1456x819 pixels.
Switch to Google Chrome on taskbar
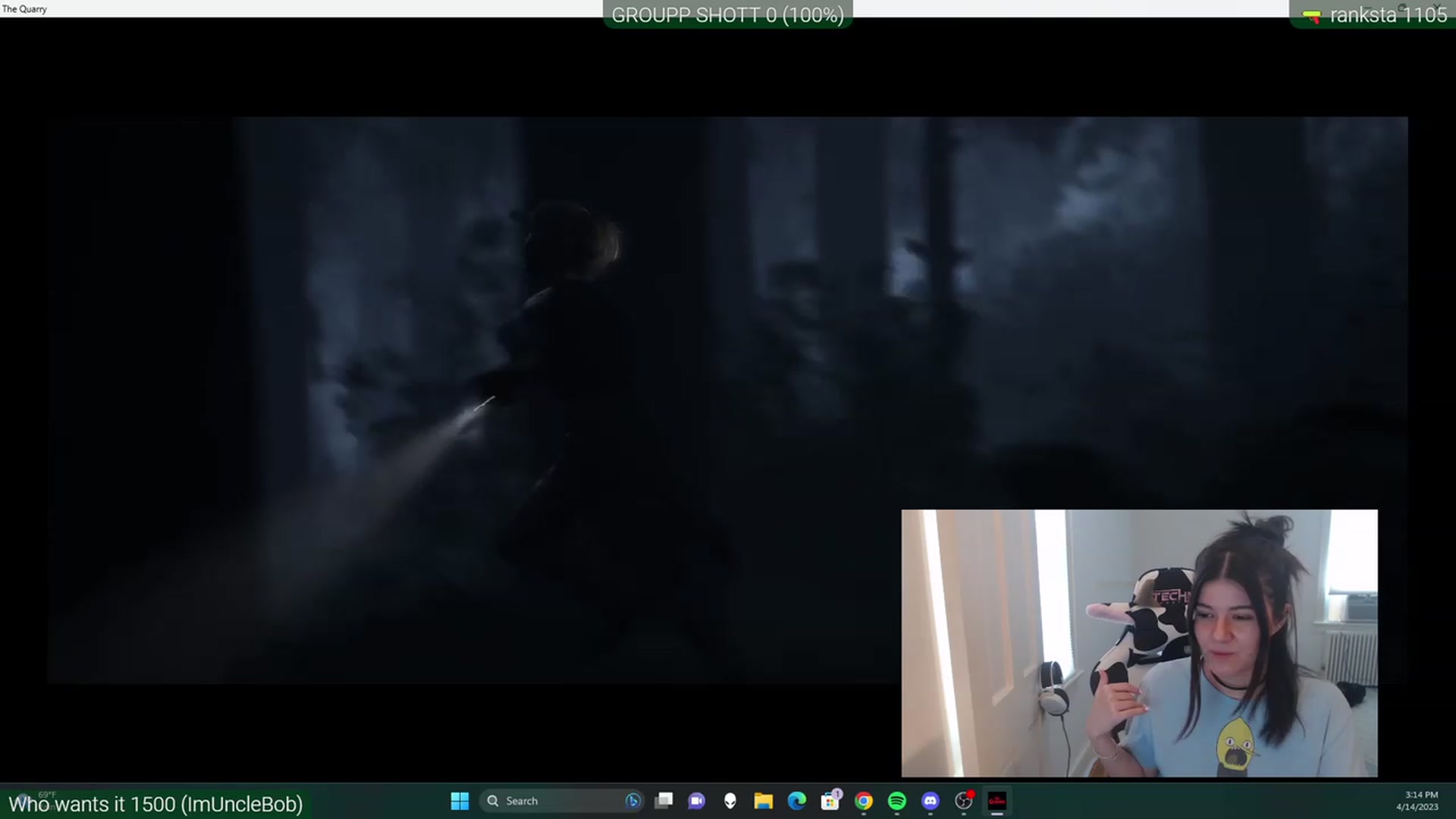[864, 801]
